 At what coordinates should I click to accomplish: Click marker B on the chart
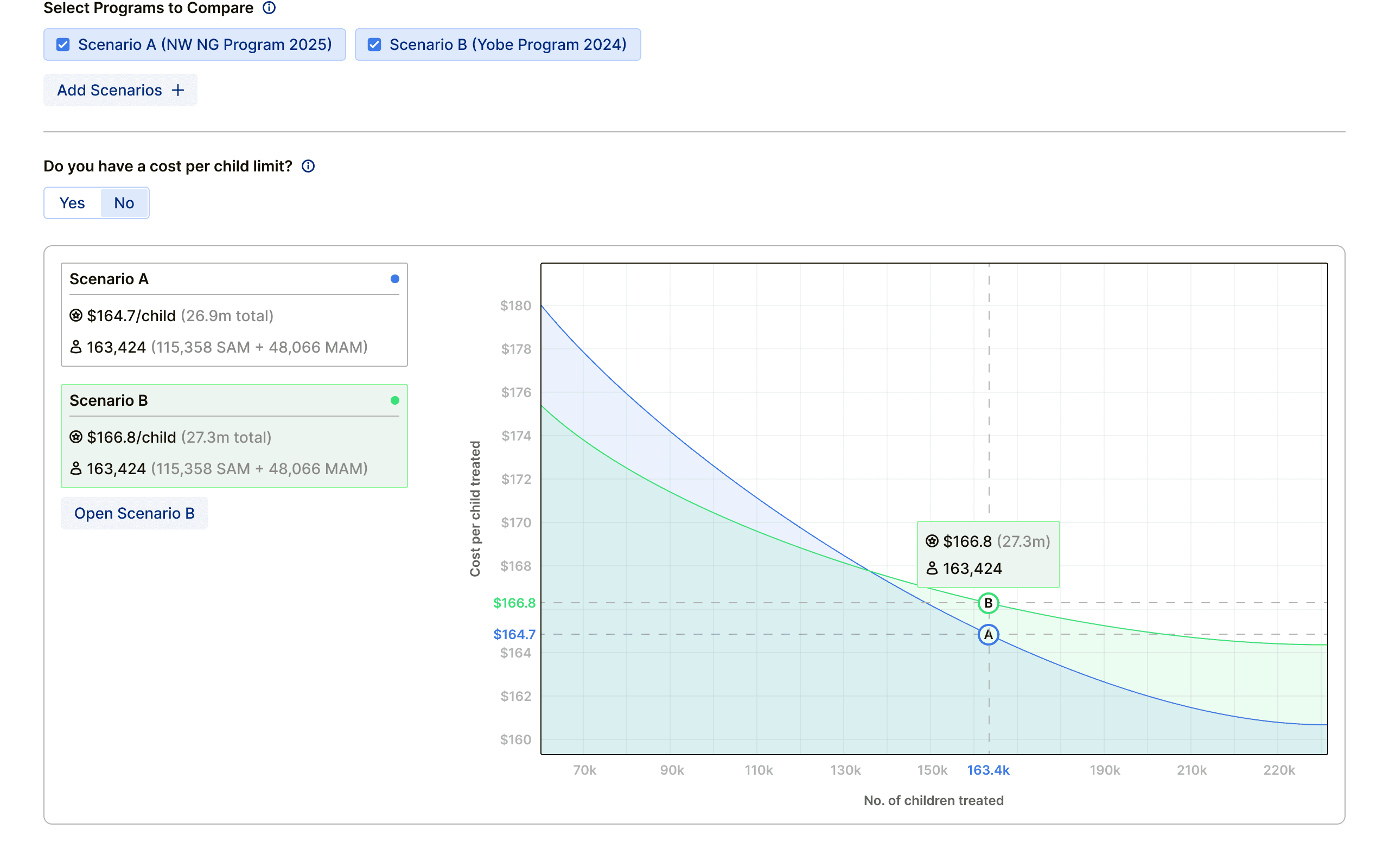pyautogui.click(x=988, y=603)
